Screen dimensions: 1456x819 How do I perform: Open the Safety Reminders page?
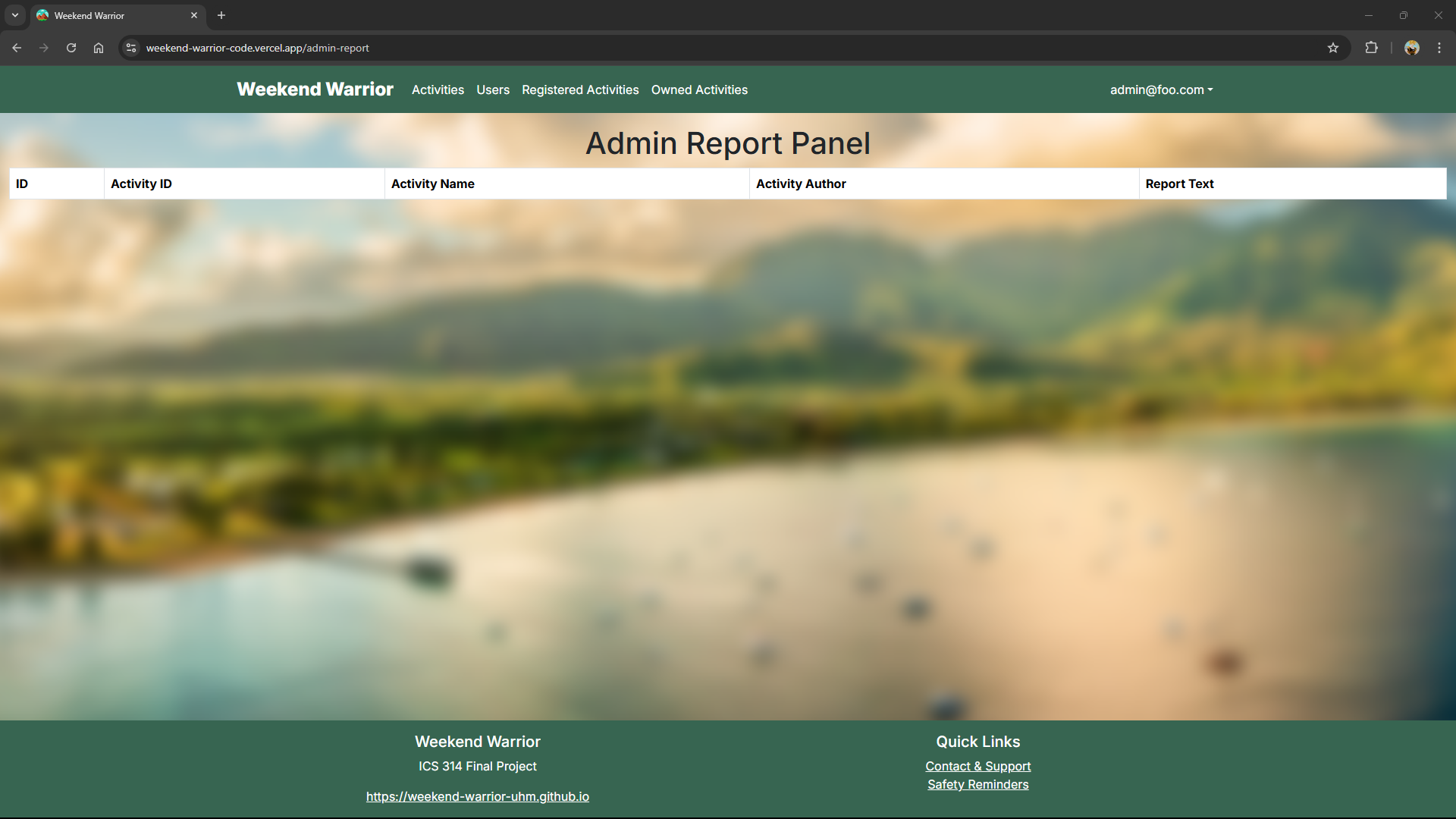(977, 784)
